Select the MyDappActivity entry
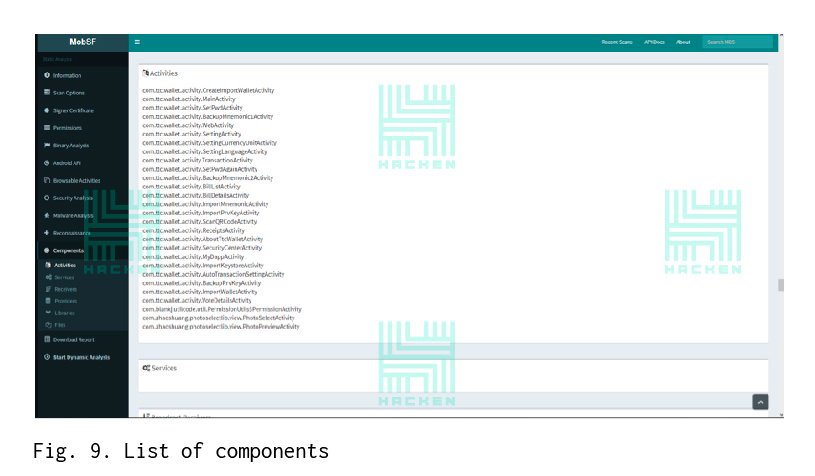 193,257
